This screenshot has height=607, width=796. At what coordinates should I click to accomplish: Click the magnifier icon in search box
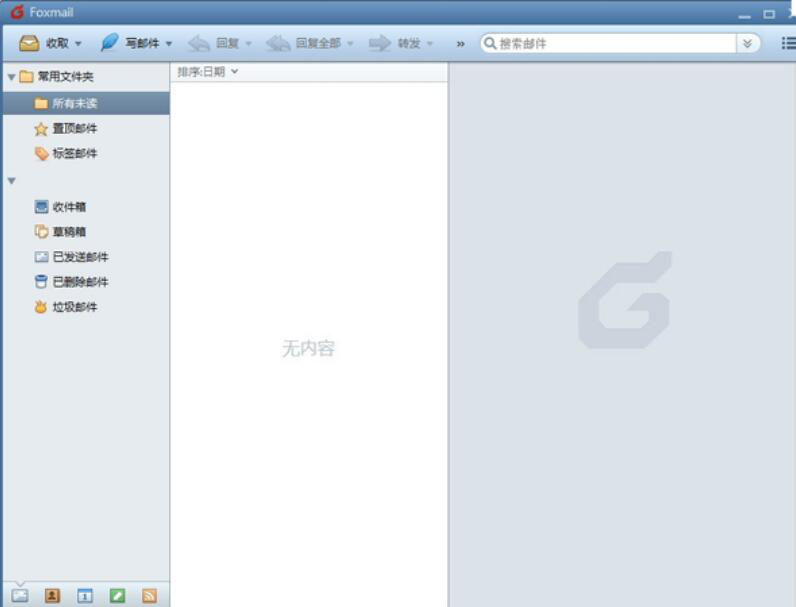(x=489, y=43)
